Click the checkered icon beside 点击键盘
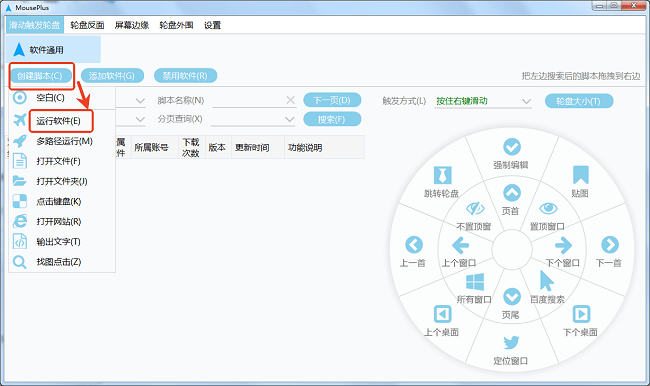 19,201
